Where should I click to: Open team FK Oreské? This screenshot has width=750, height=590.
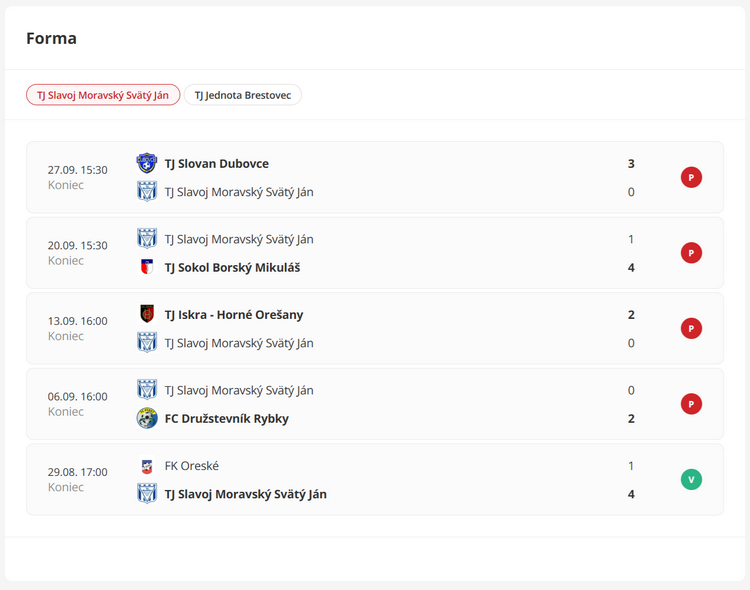pos(192,466)
